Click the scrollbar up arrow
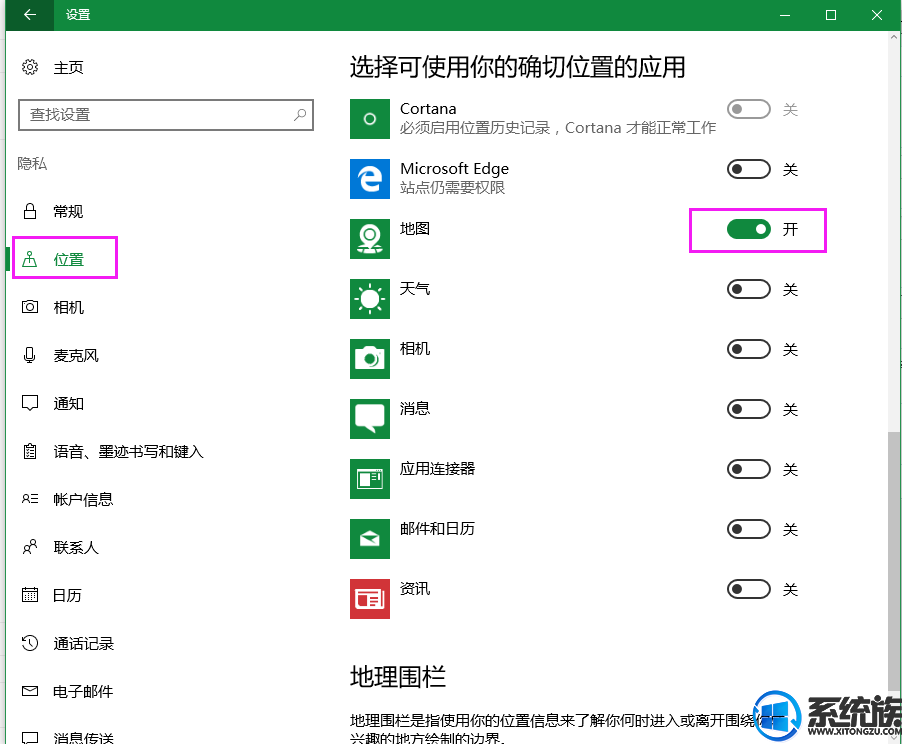 point(894,37)
